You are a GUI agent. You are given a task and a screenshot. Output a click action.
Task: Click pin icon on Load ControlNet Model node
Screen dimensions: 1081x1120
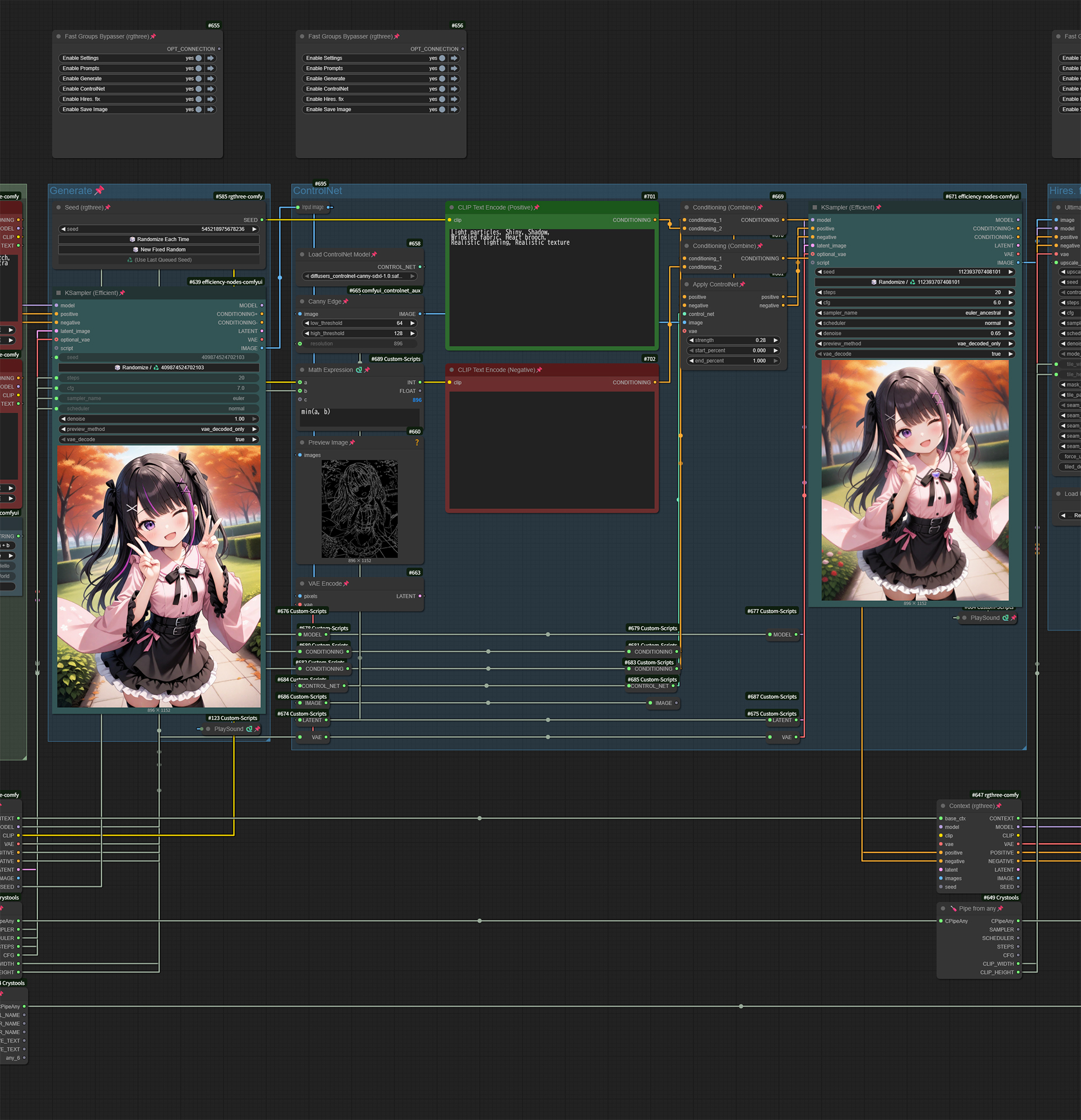point(375,255)
